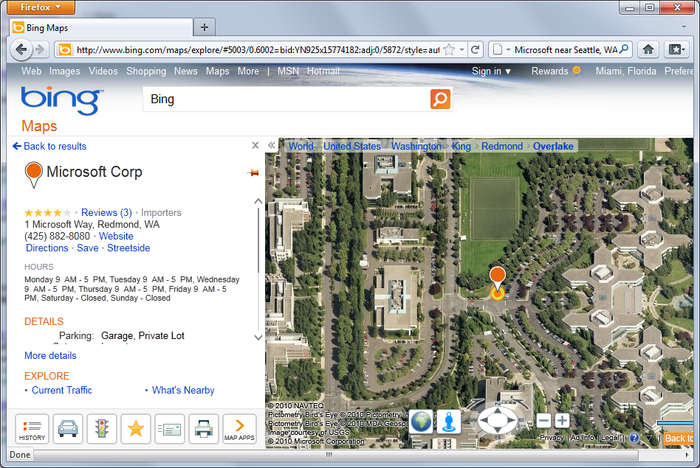This screenshot has width=700, height=468.
Task: Open the History panel icon
Action: (x=32, y=429)
